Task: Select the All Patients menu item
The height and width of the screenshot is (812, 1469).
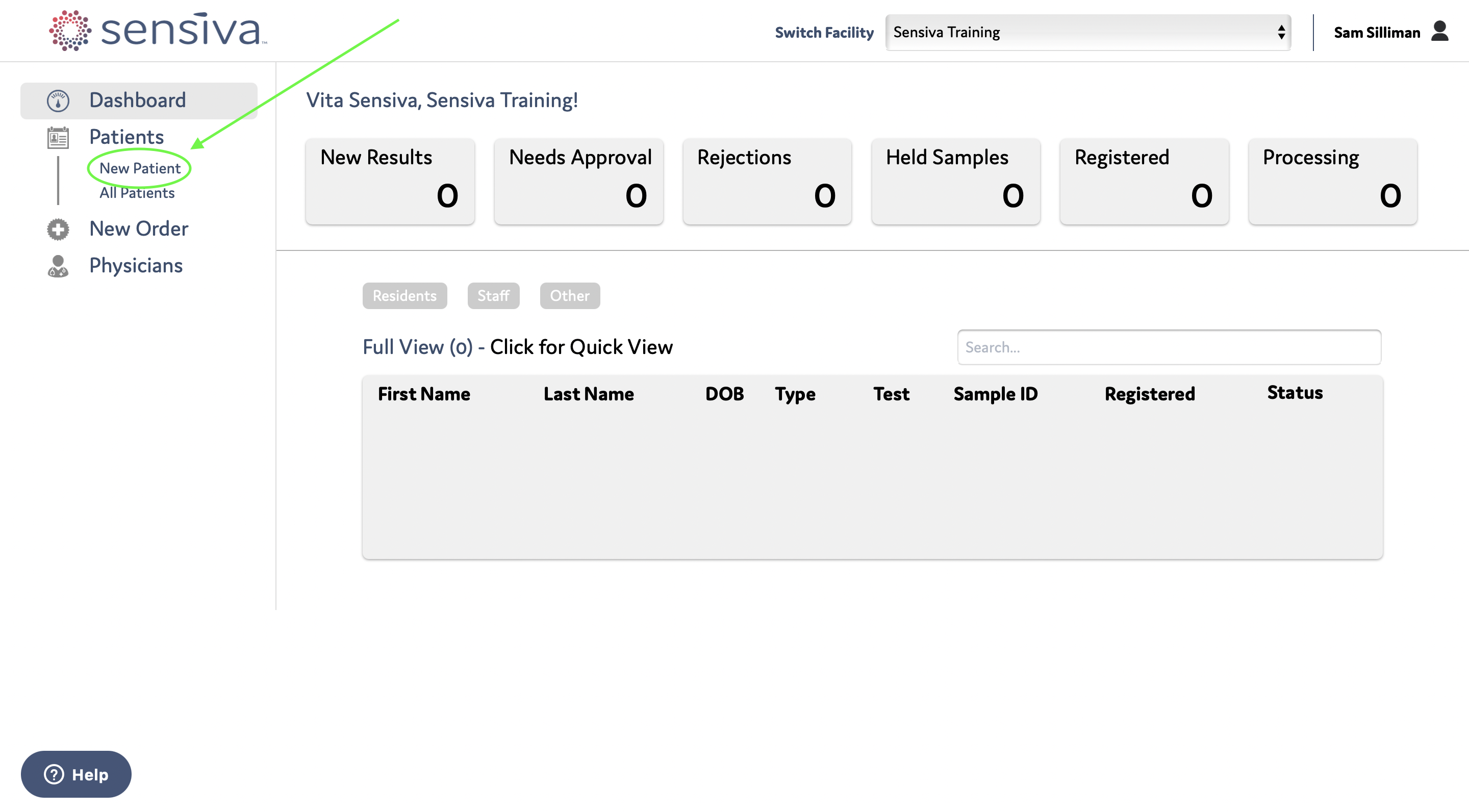Action: click(x=137, y=193)
